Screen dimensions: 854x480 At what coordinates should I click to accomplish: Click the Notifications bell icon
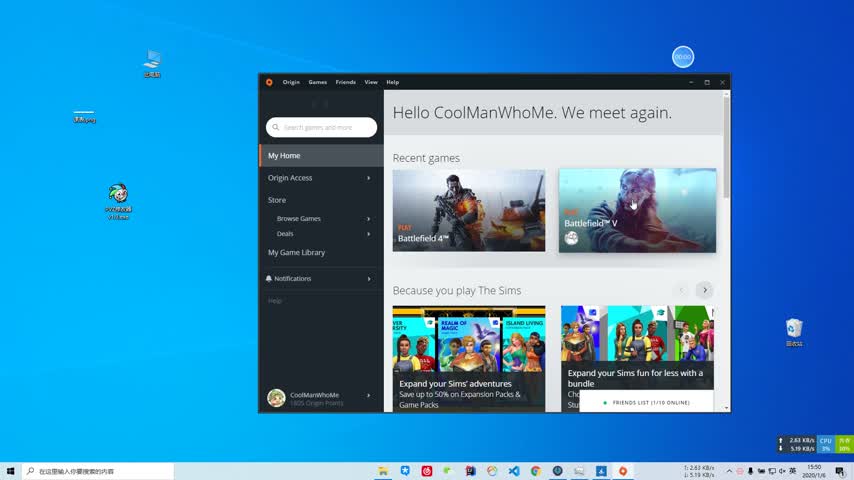point(269,278)
